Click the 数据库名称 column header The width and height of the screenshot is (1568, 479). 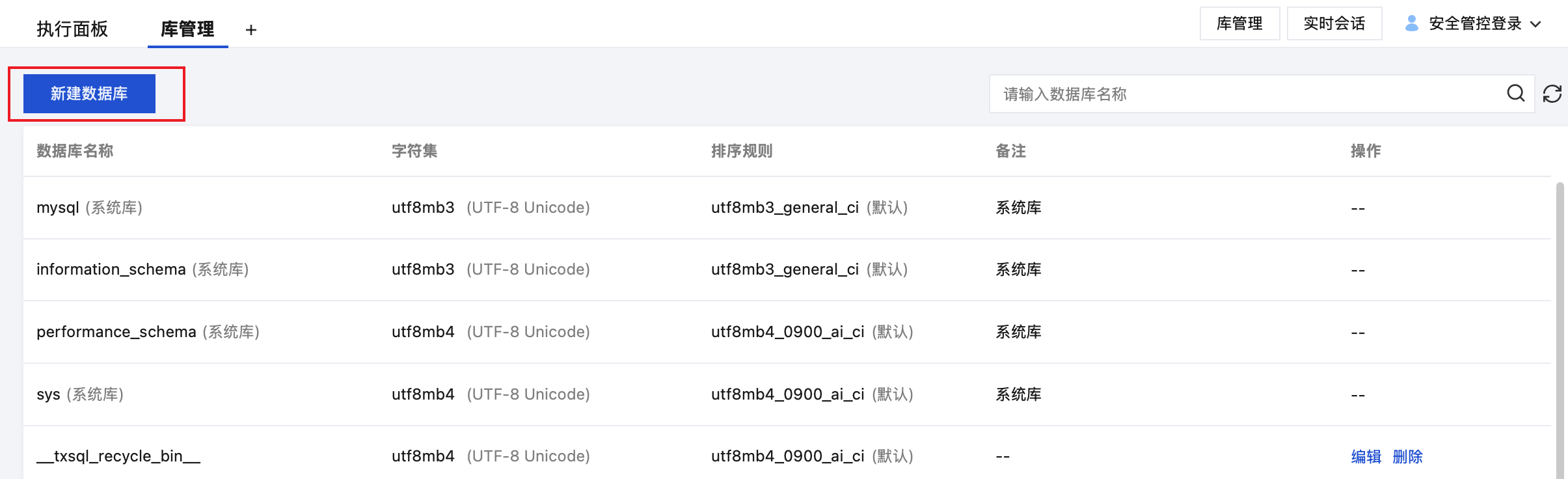pyautogui.click(x=75, y=151)
